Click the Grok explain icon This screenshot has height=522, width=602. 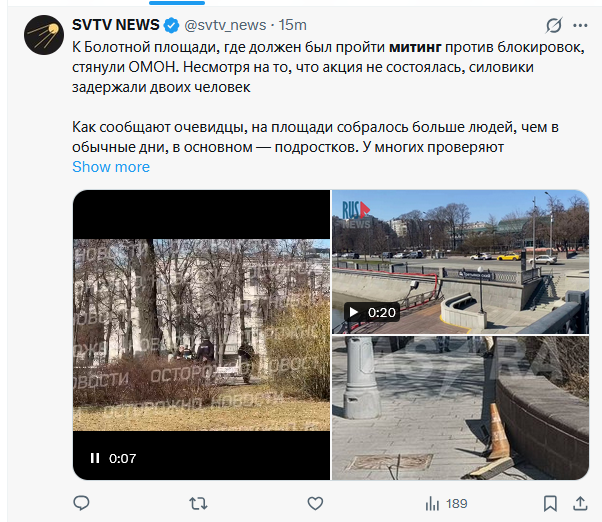click(554, 25)
